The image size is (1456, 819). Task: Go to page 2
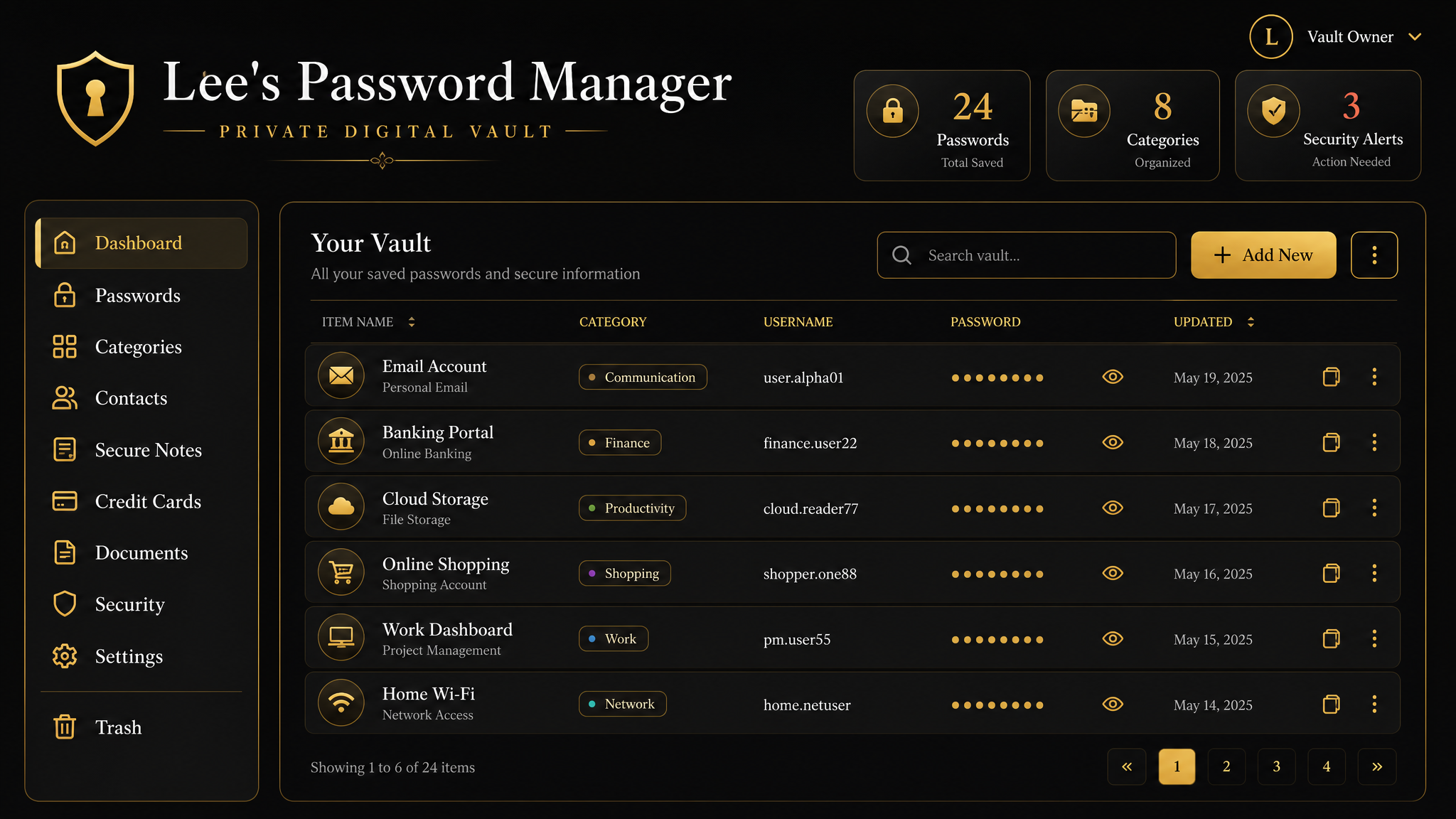point(1226,766)
